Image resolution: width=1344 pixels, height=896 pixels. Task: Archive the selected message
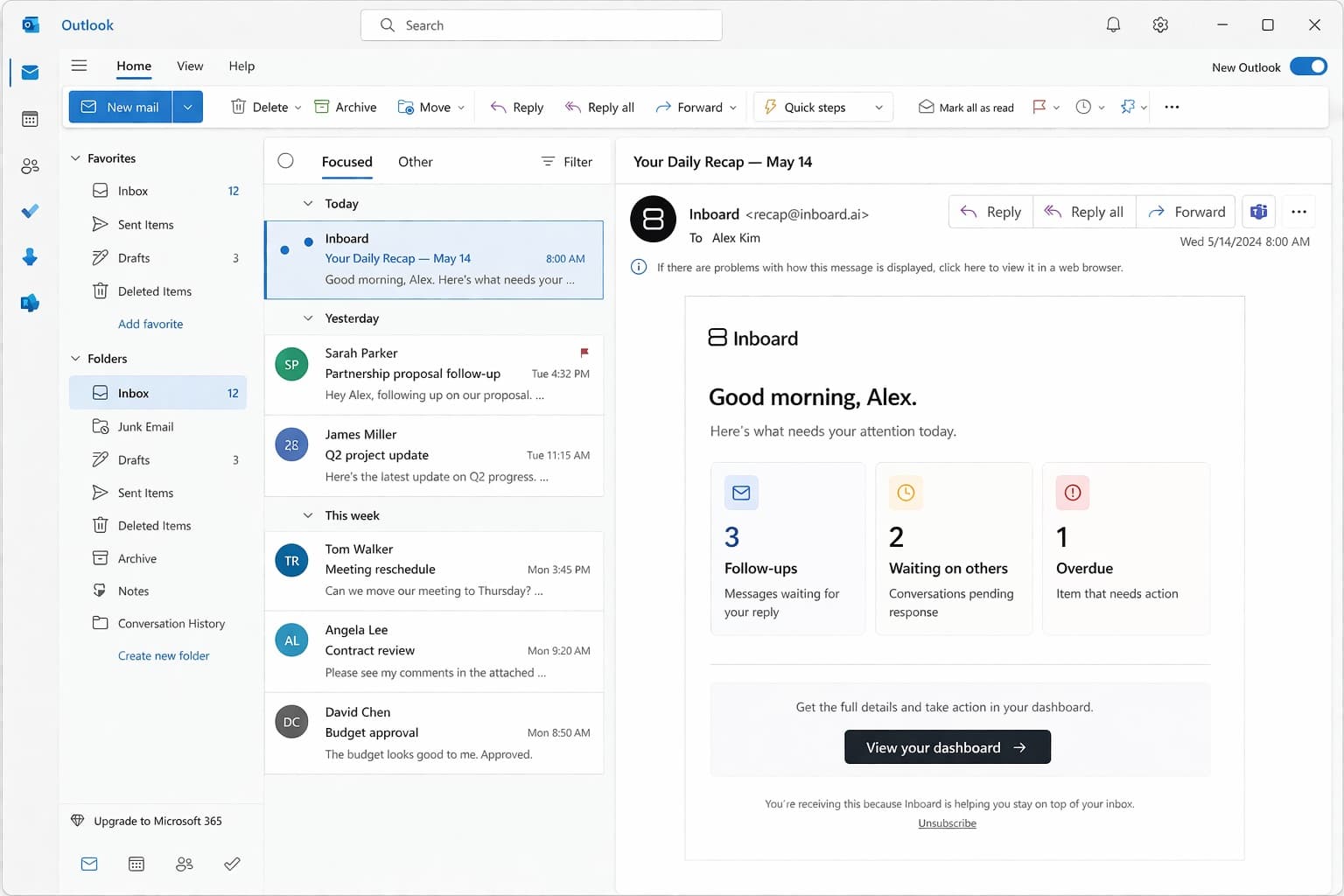[x=346, y=106]
